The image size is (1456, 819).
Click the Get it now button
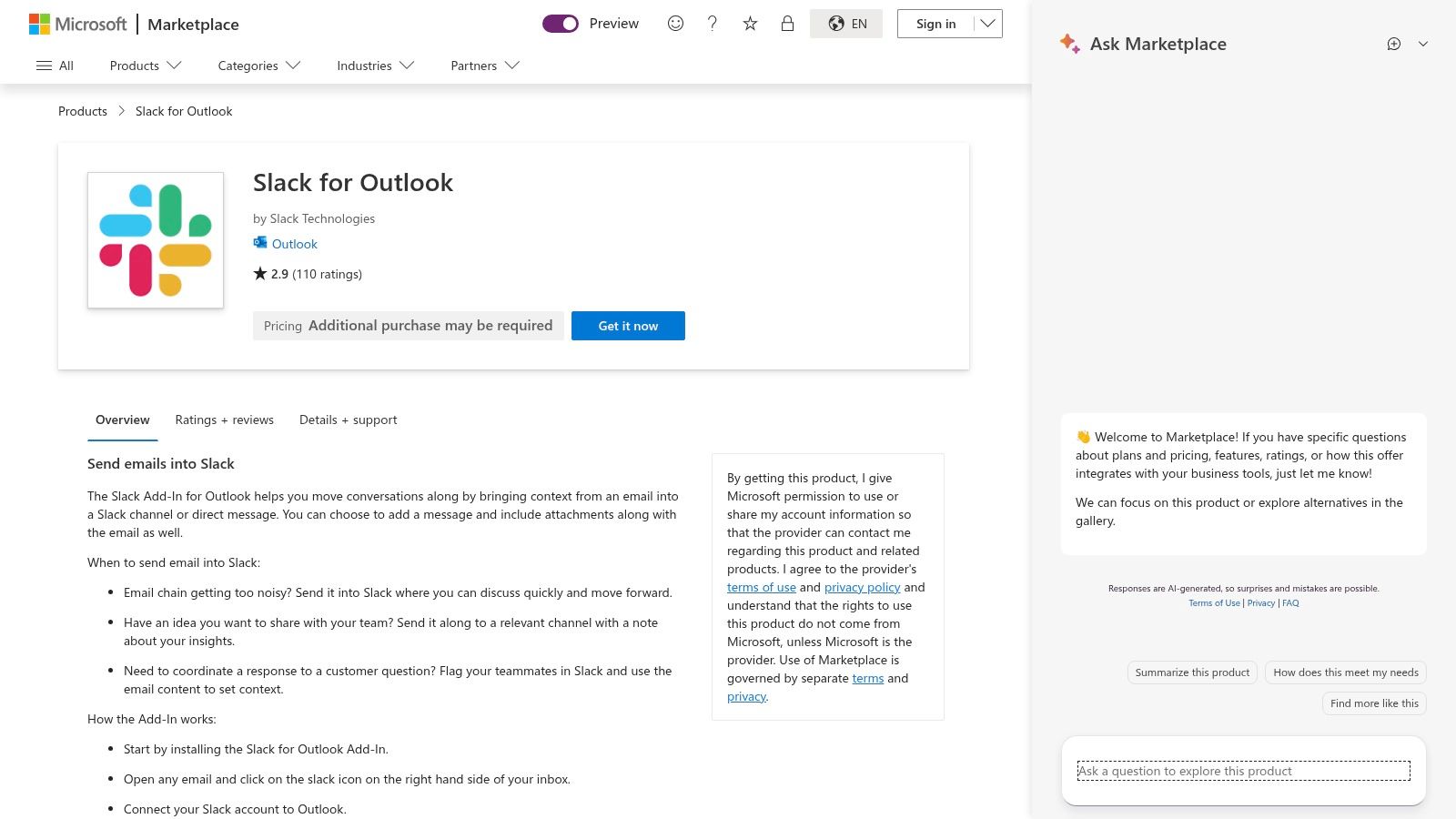628,326
